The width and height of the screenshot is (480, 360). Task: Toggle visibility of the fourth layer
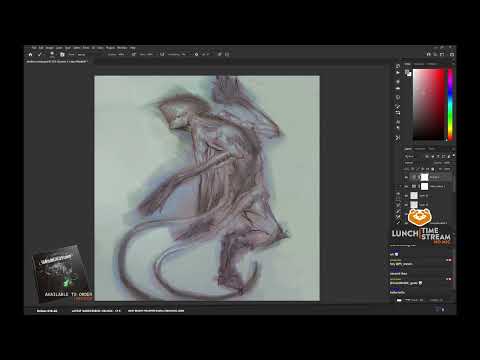[x=406, y=205]
